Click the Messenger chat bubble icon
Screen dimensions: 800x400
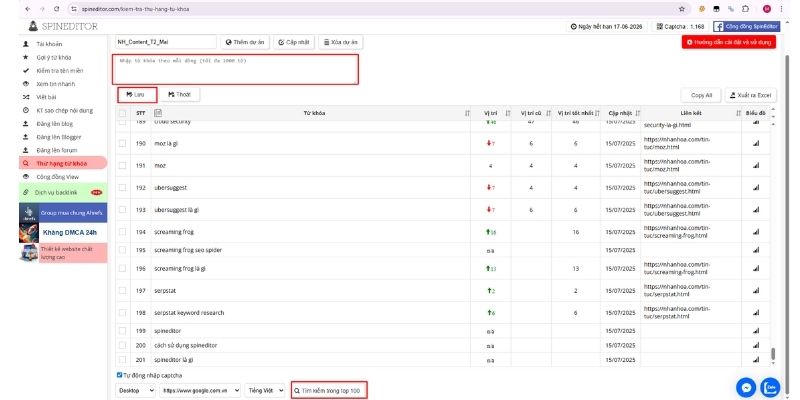[746, 388]
